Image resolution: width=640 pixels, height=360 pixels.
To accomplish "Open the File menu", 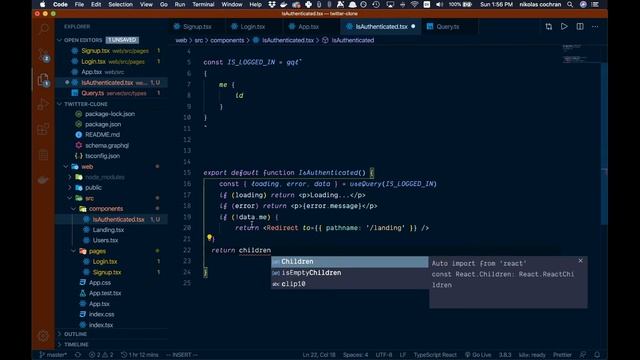I will pyautogui.click(x=79, y=4).
